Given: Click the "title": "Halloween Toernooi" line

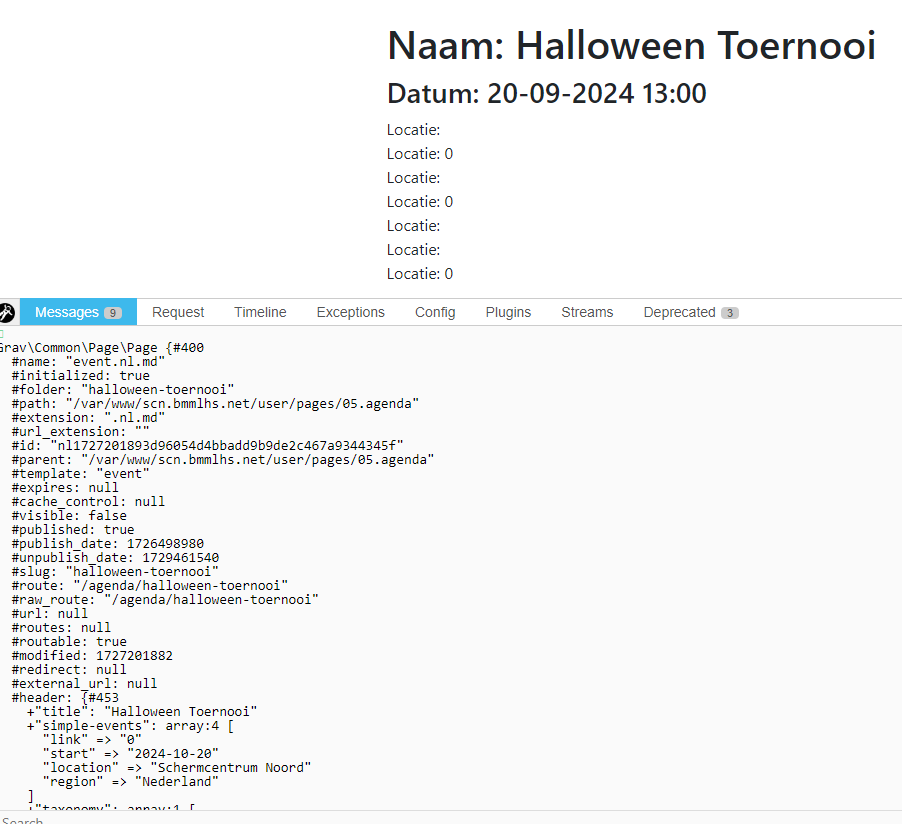Looking at the screenshot, I should tap(142, 712).
